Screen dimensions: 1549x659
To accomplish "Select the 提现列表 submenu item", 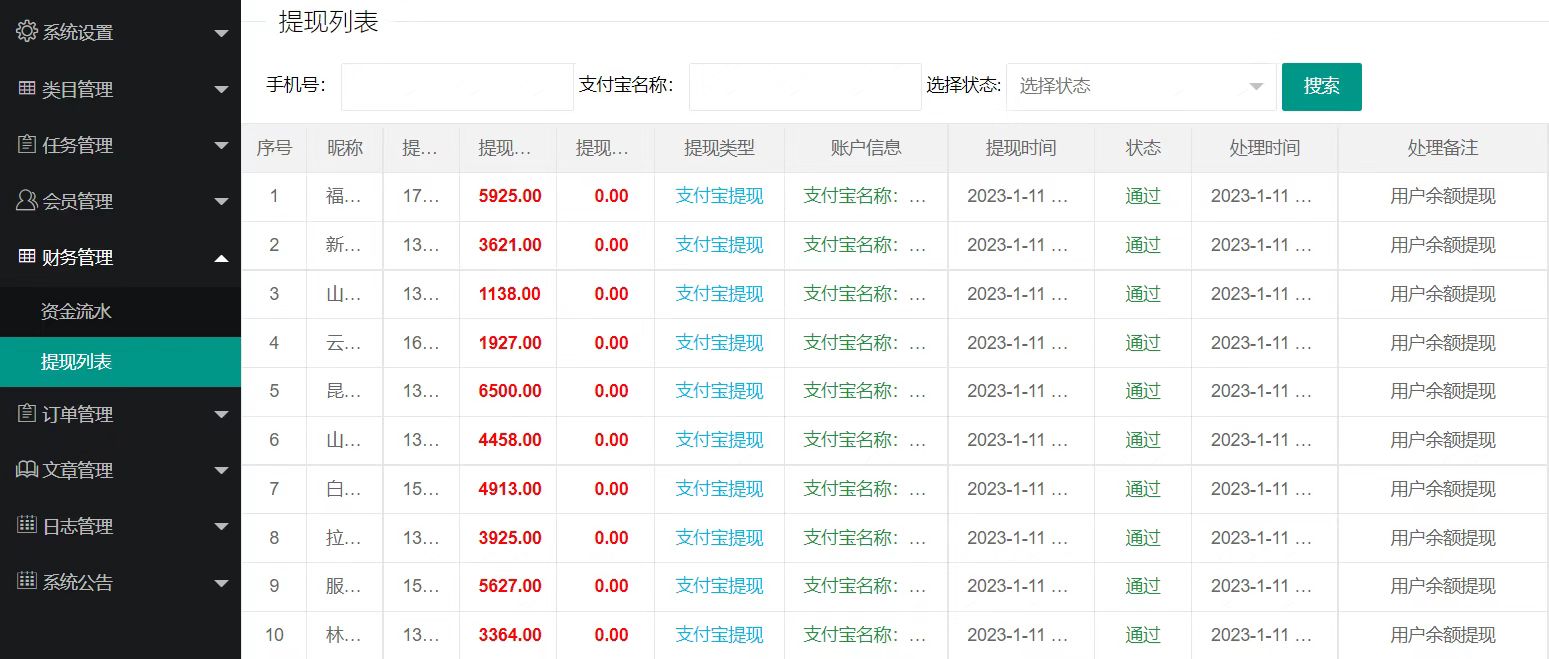I will tap(76, 362).
